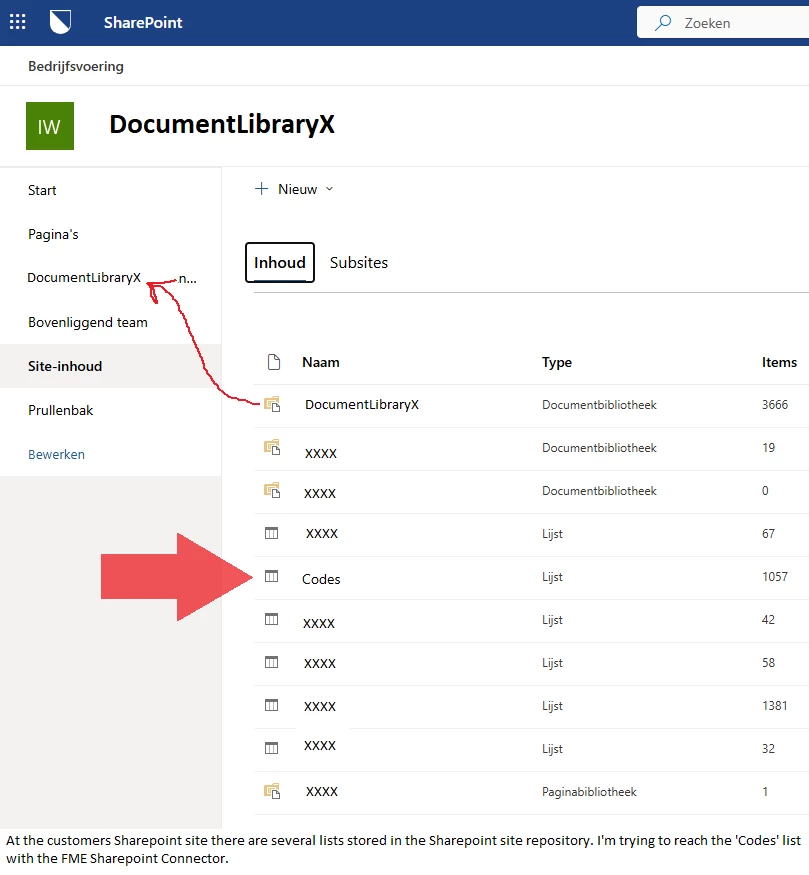Click list icon in row with 67 items

[x=271, y=533]
